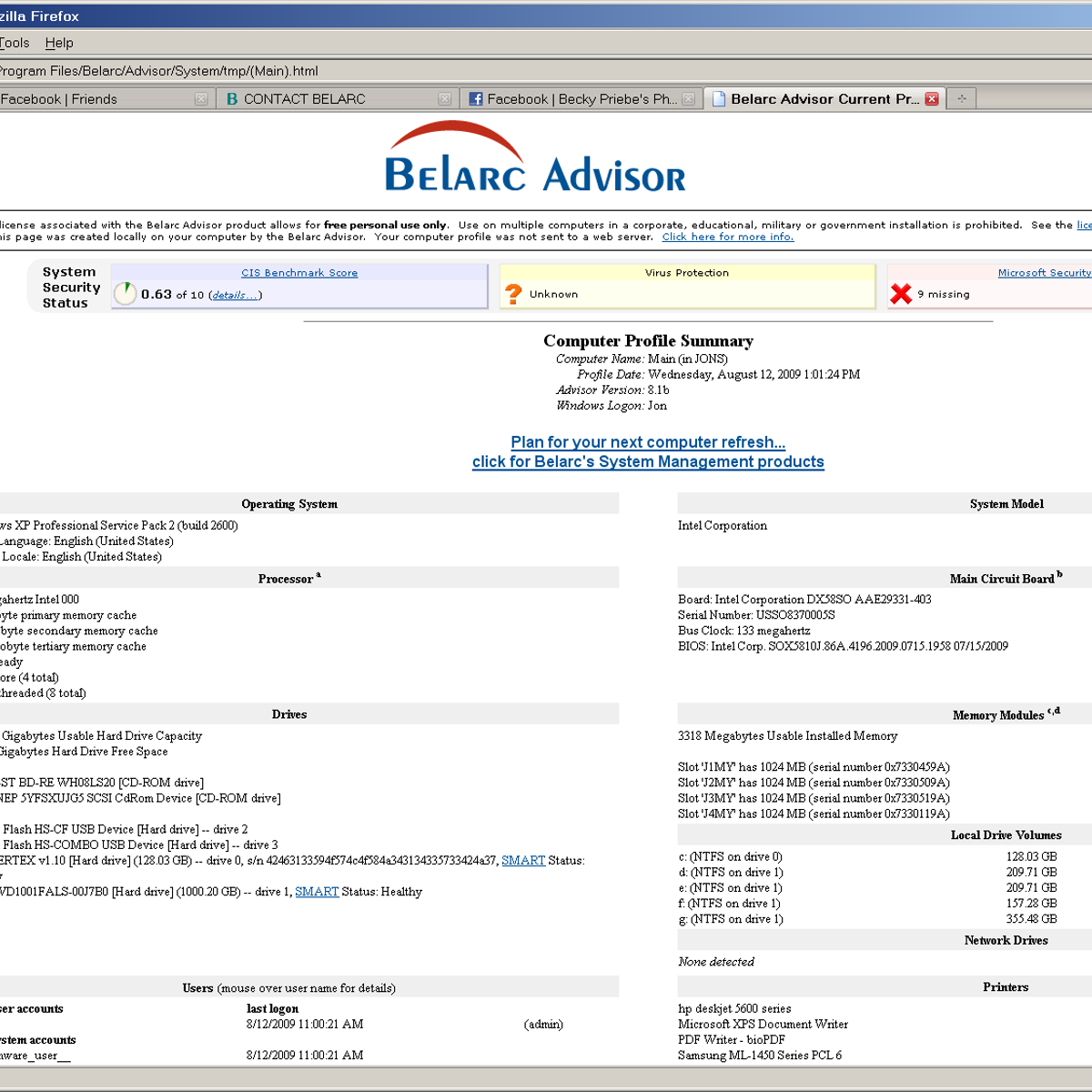1092x1092 pixels.
Task: Click the address bar showing (Main).html path
Action: (455, 71)
